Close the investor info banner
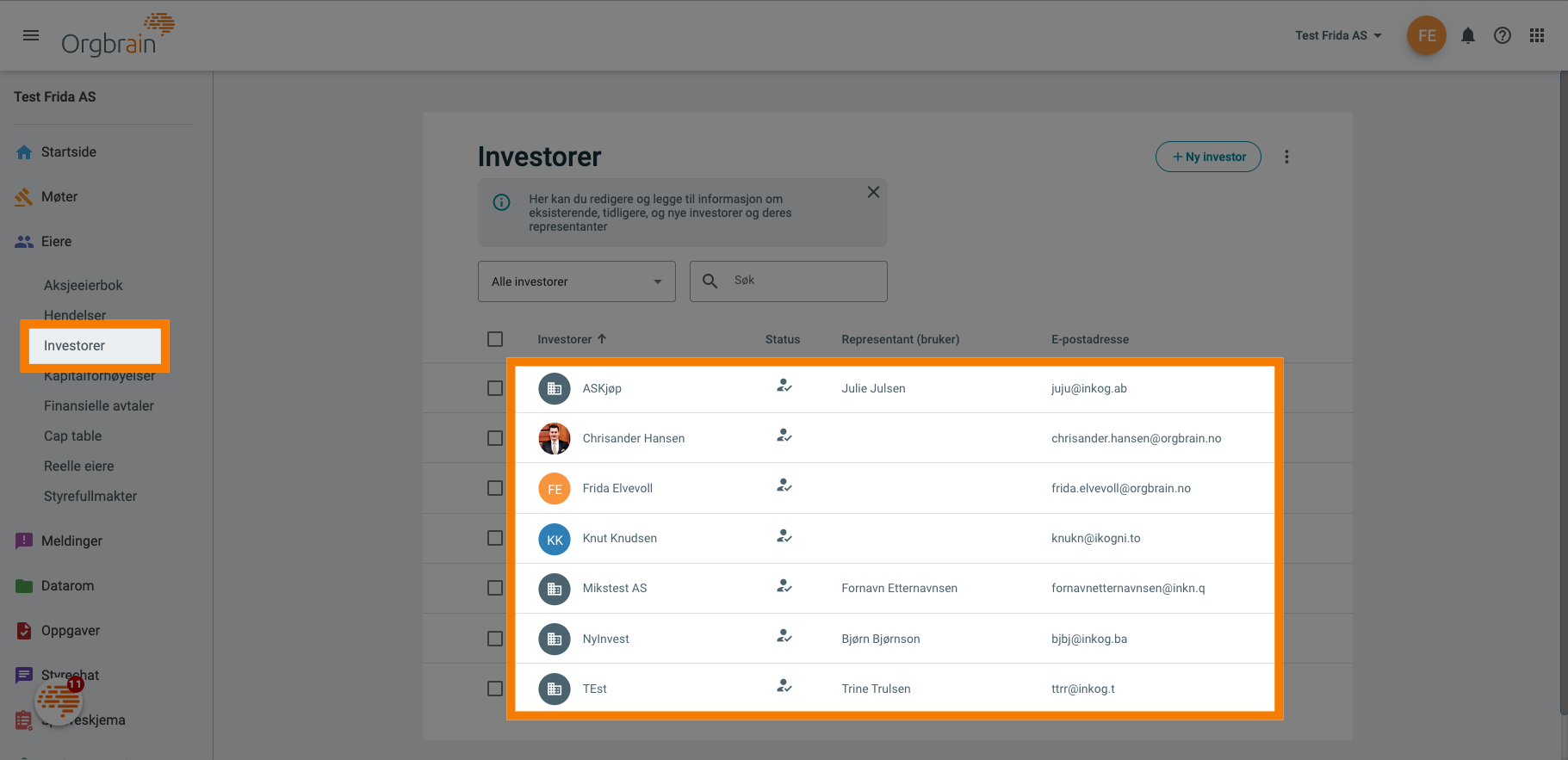This screenshot has width=1568, height=760. coord(873,192)
